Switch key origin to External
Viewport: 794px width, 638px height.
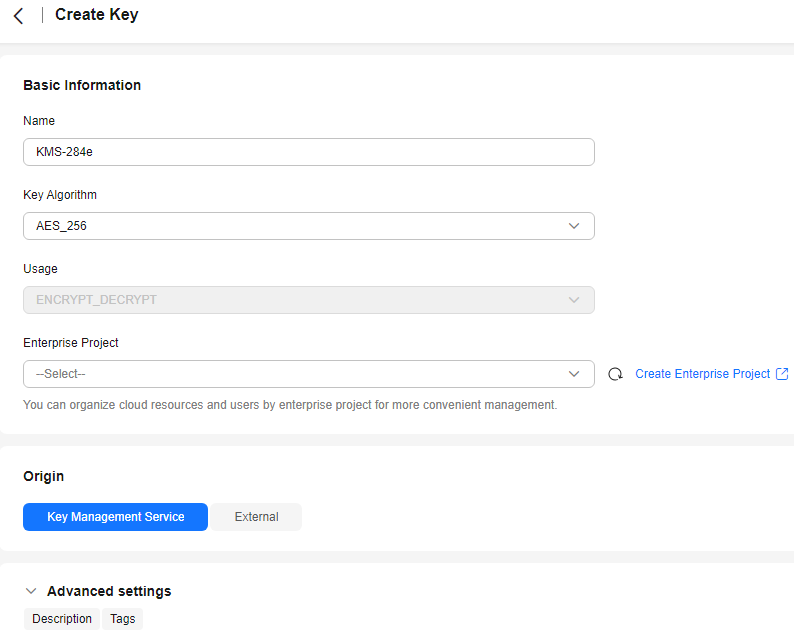click(x=256, y=517)
